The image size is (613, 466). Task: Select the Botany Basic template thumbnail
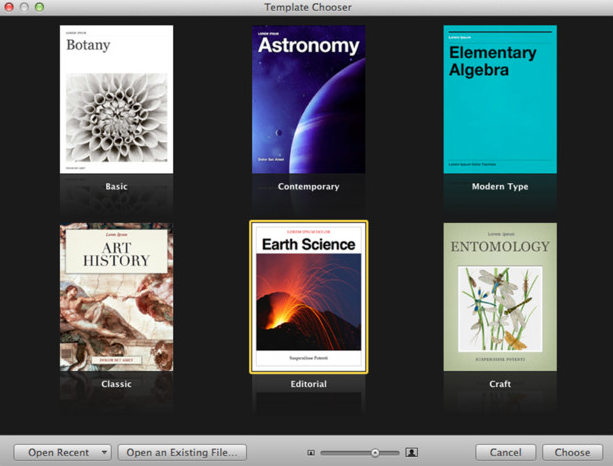point(116,101)
